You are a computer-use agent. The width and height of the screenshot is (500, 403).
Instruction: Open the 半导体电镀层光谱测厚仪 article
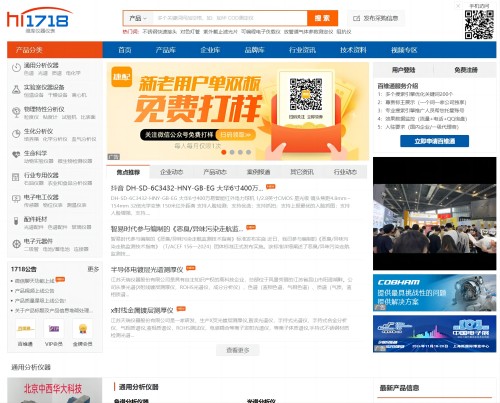click(147, 270)
